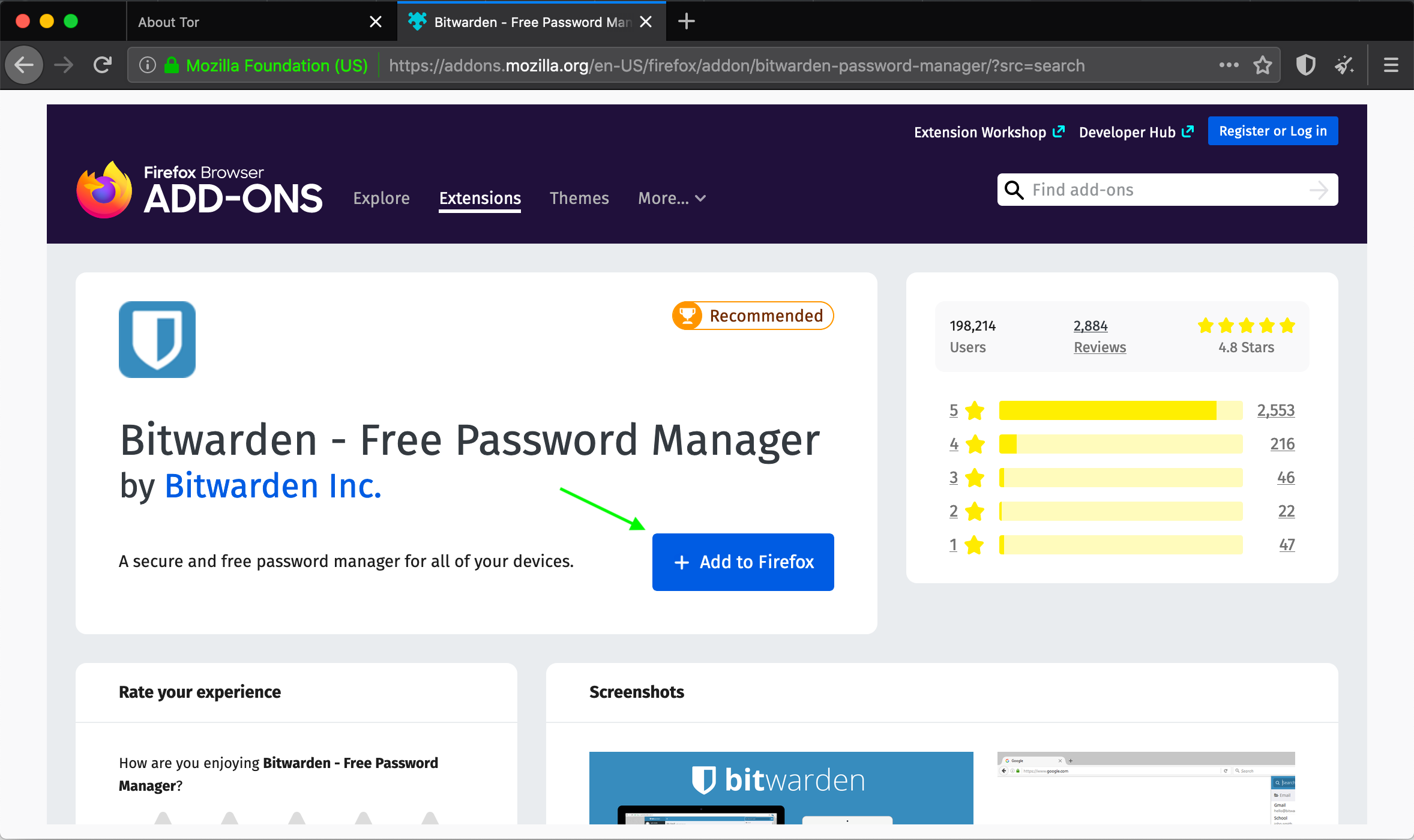Image resolution: width=1414 pixels, height=840 pixels.
Task: Click the Recommended badge label
Action: click(x=766, y=316)
